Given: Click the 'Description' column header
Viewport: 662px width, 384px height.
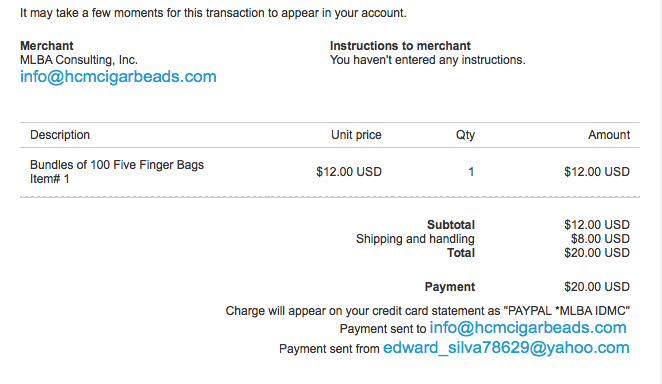Looking at the screenshot, I should click(x=60, y=135).
